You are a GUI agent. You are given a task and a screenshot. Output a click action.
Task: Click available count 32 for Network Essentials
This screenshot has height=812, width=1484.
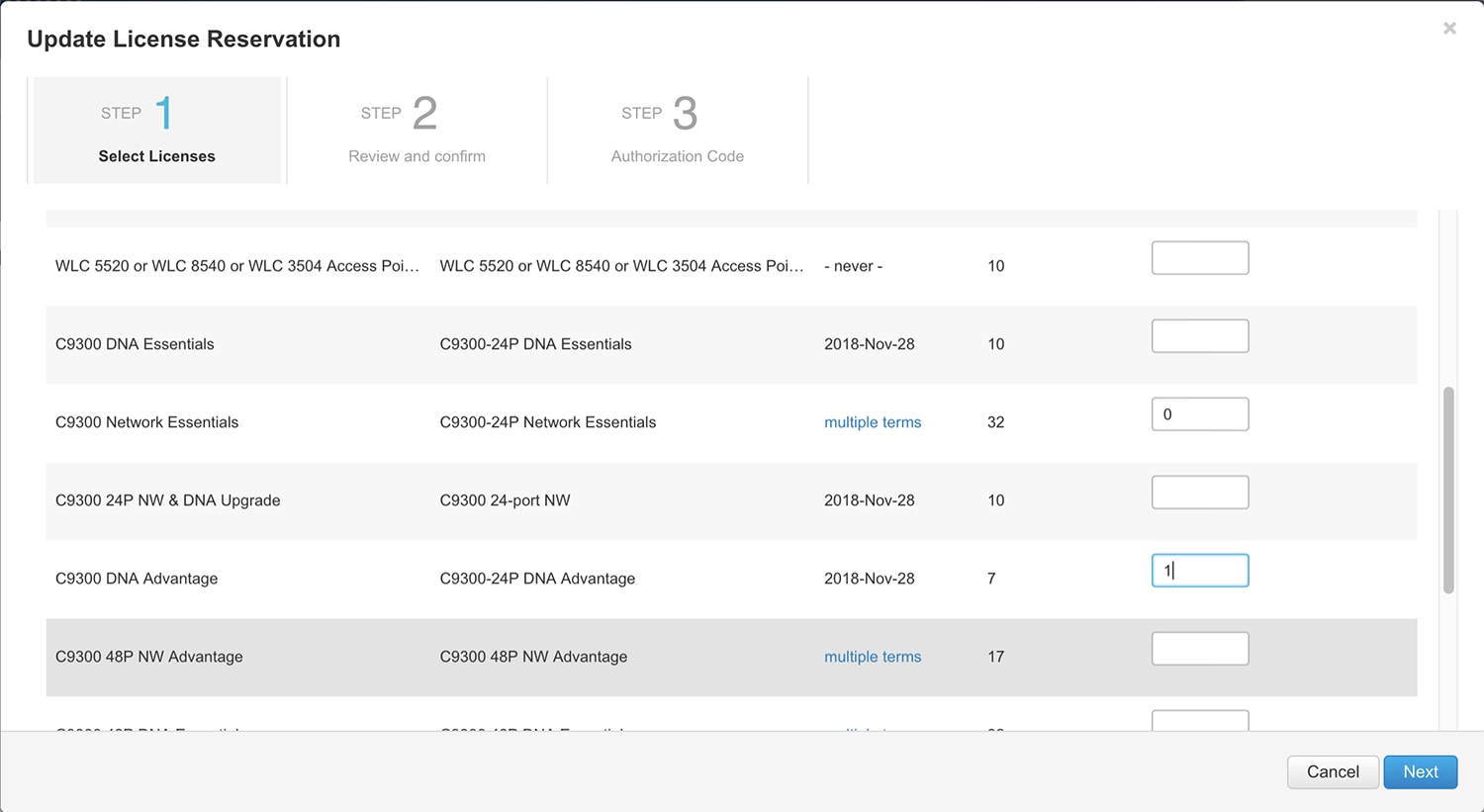click(x=995, y=422)
